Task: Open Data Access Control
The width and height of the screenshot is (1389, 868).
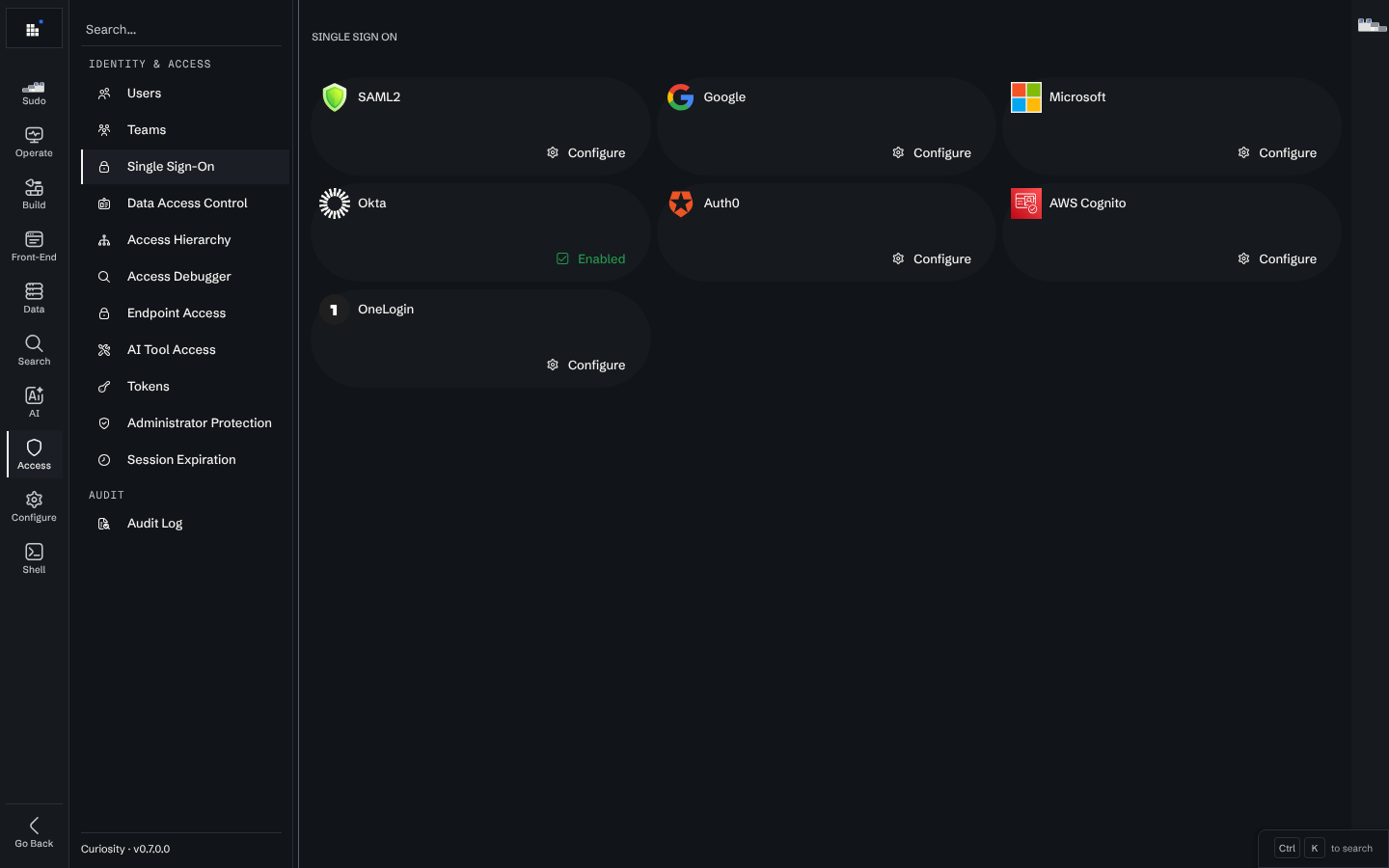Action: 185,203
